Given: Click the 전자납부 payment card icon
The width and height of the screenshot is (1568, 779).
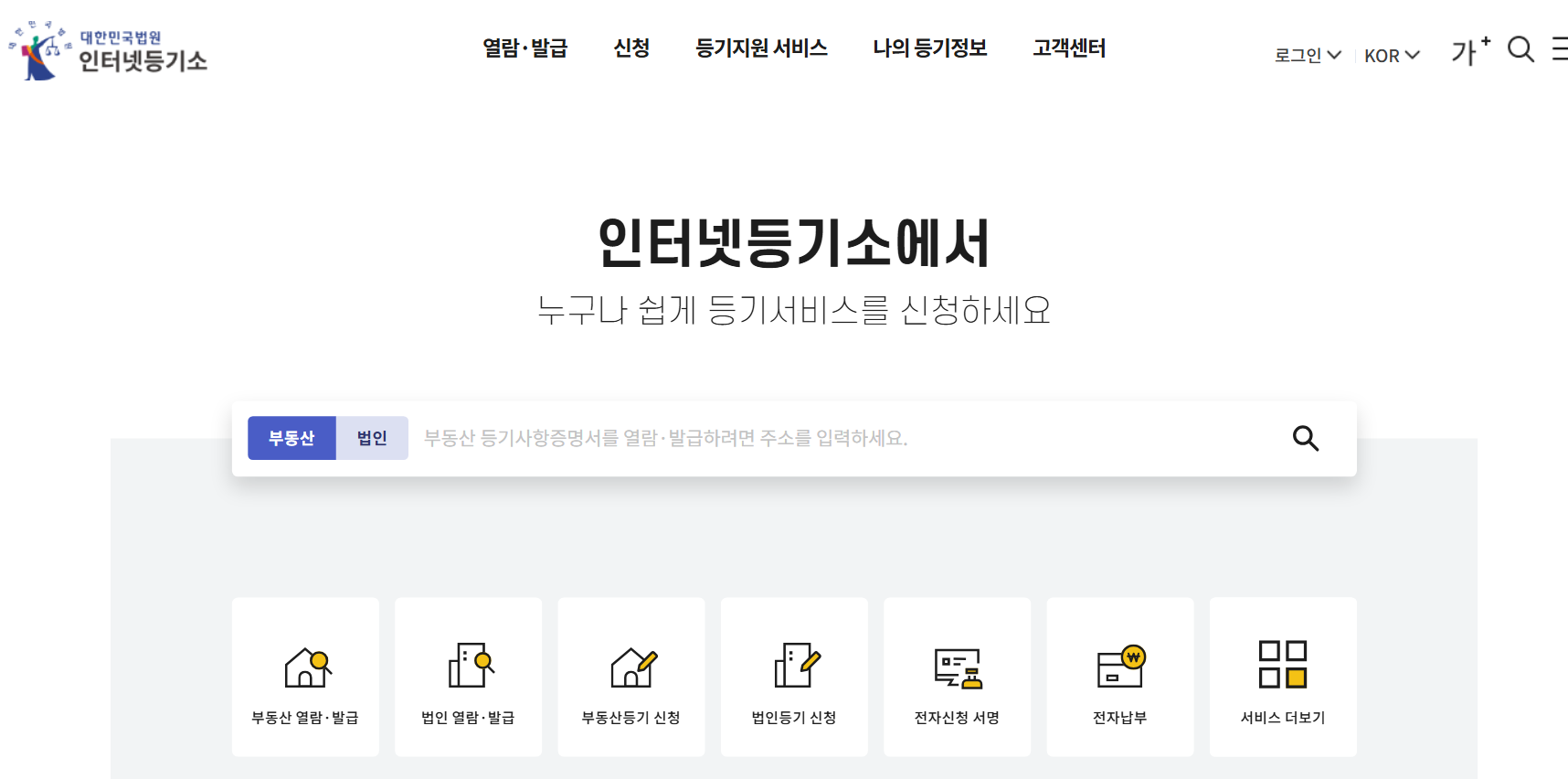Looking at the screenshot, I should pos(1121,666).
